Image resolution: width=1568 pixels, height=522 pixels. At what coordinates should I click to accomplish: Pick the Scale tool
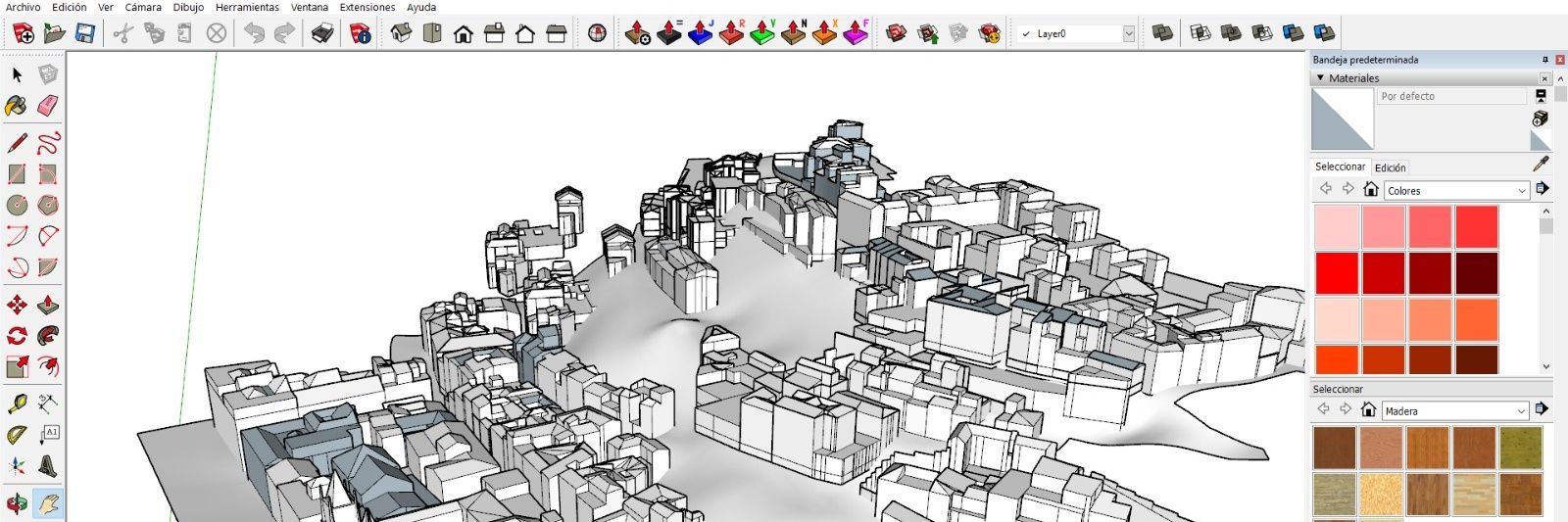coord(17,367)
